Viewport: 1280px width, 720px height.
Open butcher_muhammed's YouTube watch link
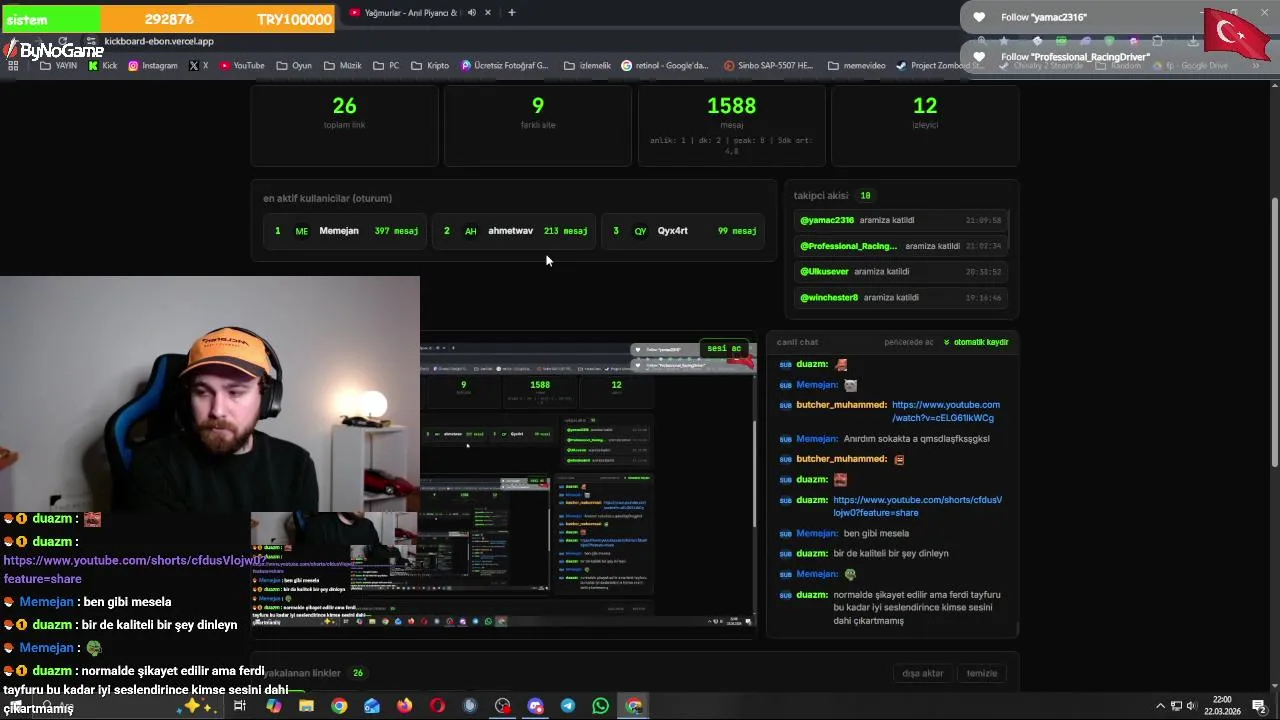[x=945, y=411]
